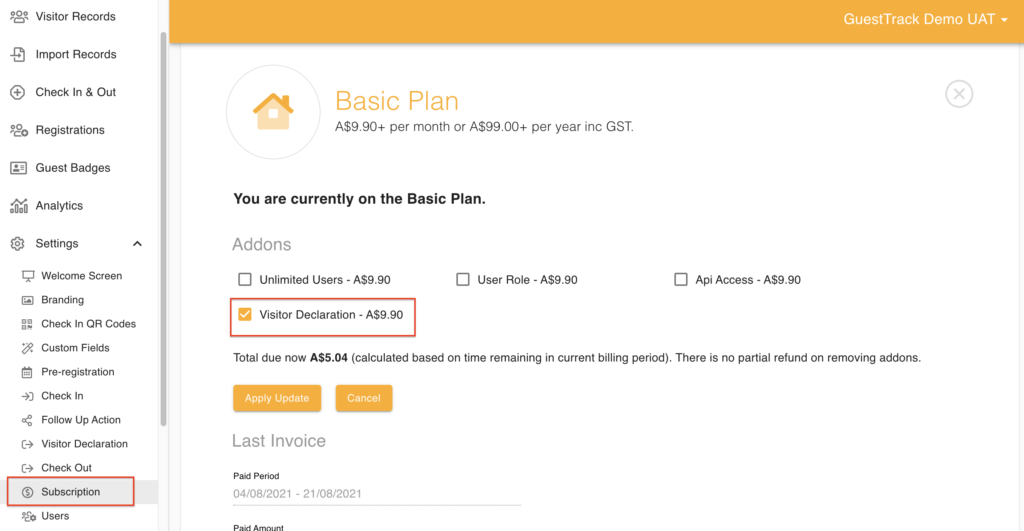Screen dimensions: 1024x531
Task: Enable the Api Access addon checkbox
Action: [681, 280]
